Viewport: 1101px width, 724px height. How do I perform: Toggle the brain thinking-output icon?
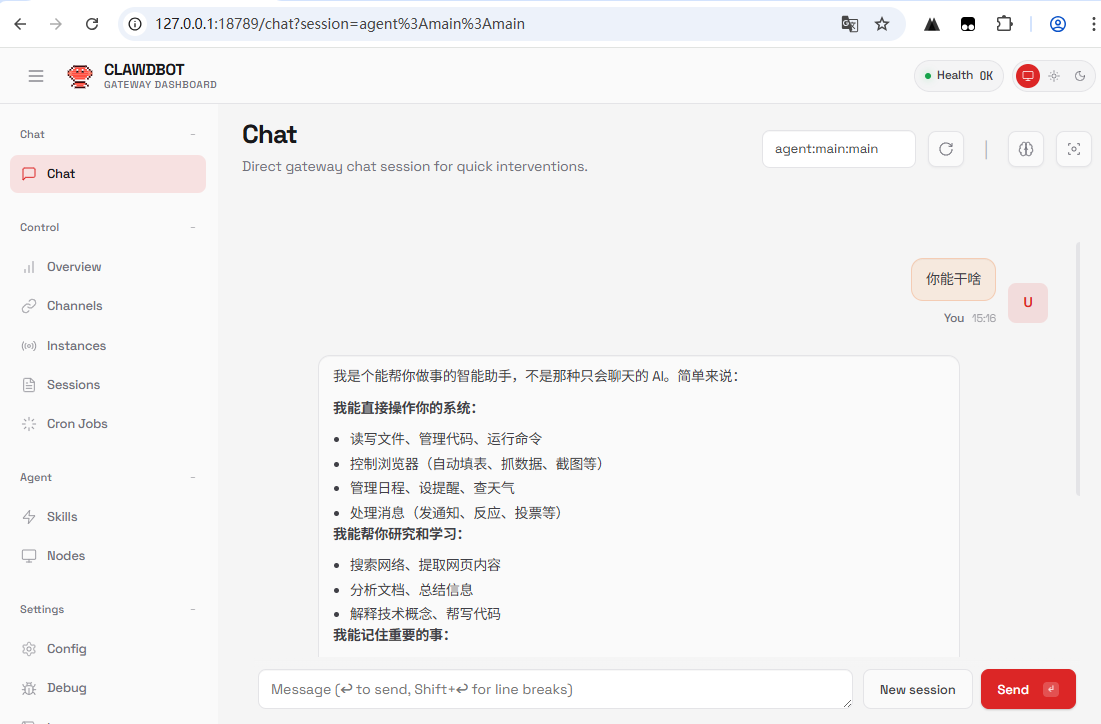tap(1025, 149)
